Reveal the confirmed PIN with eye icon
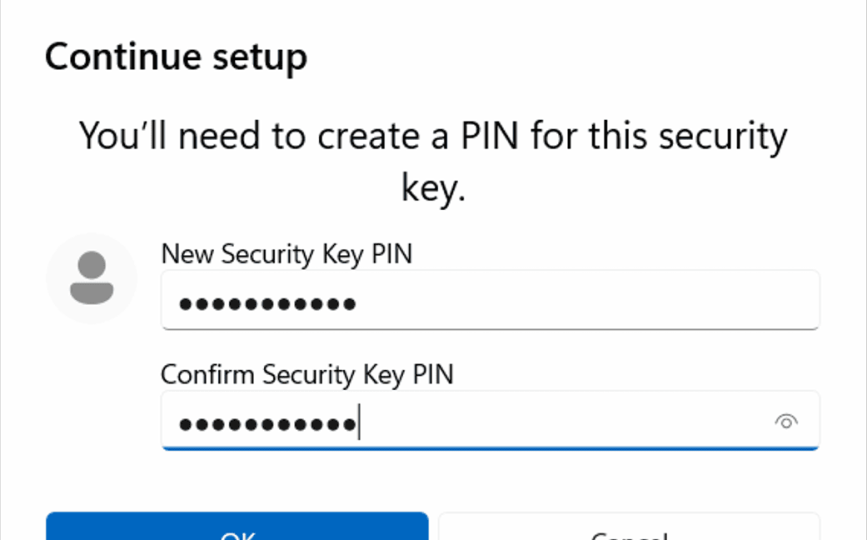Screen dimensions: 867x540 click(786, 422)
